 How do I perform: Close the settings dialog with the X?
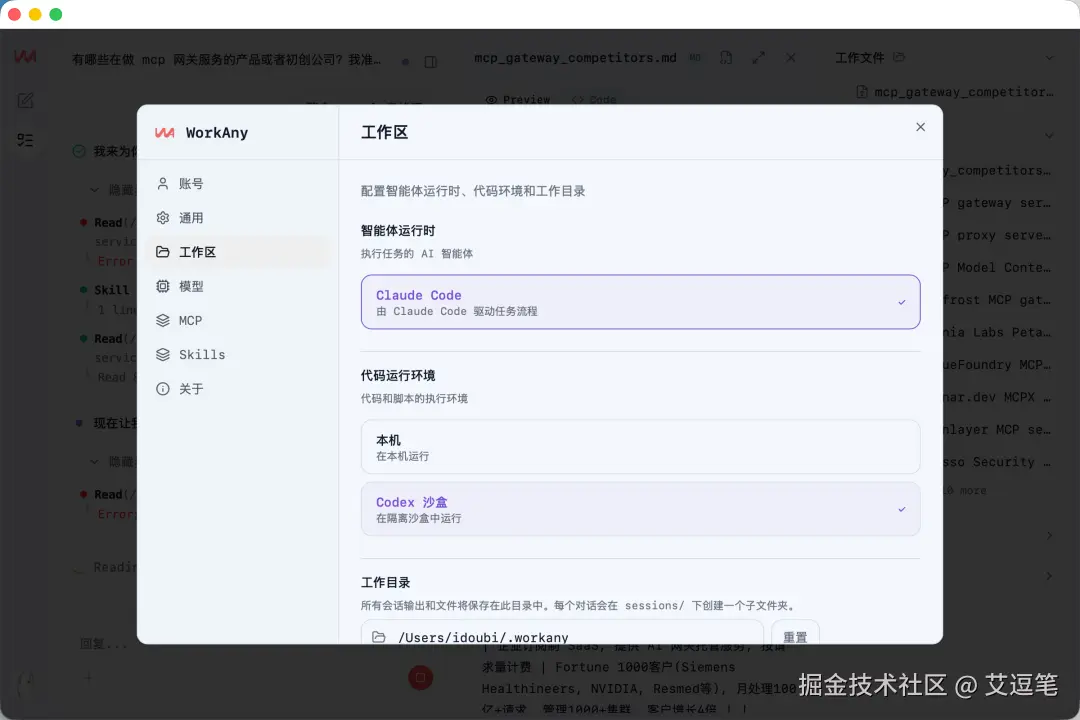[x=920, y=127]
